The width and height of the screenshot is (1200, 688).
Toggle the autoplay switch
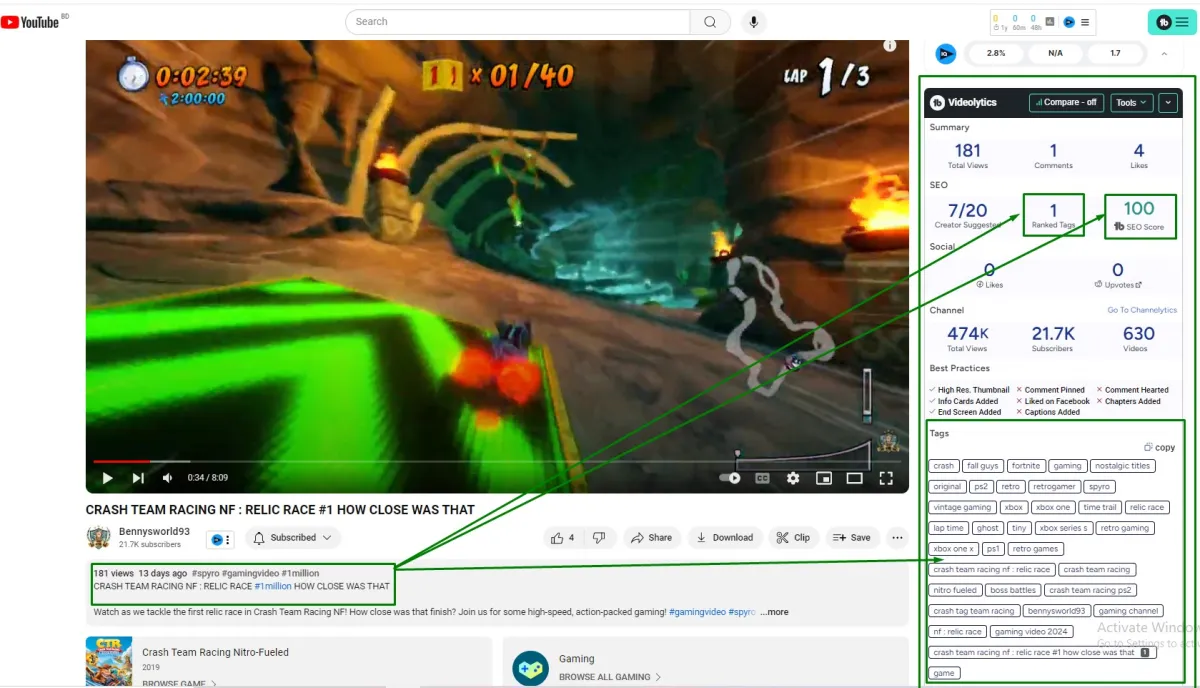[x=732, y=479]
